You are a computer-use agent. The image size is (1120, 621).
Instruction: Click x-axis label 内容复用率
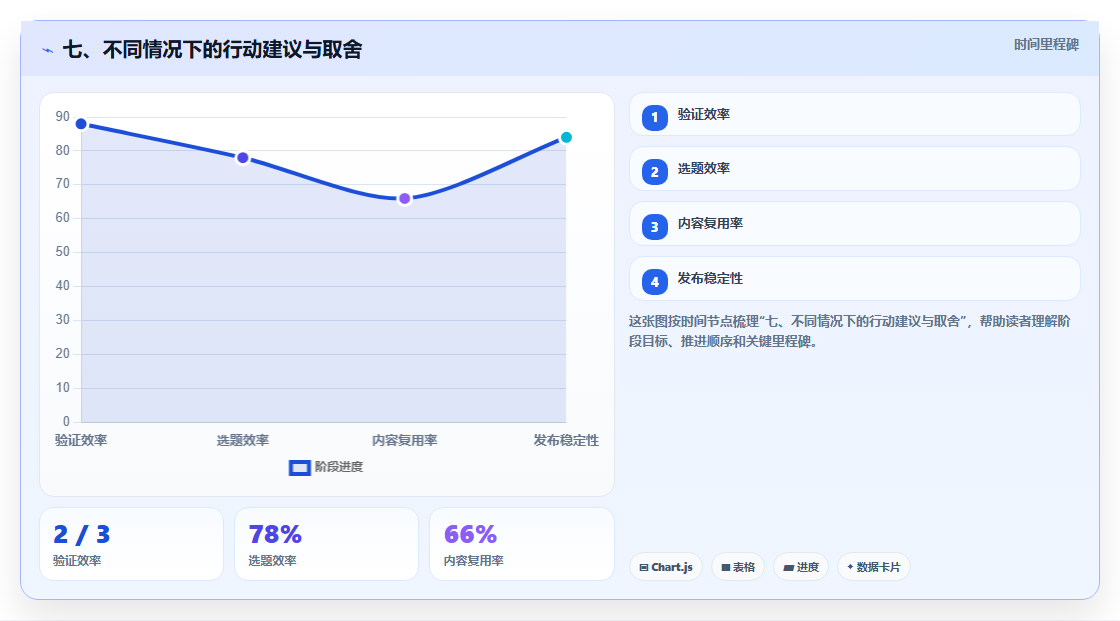[404, 440]
